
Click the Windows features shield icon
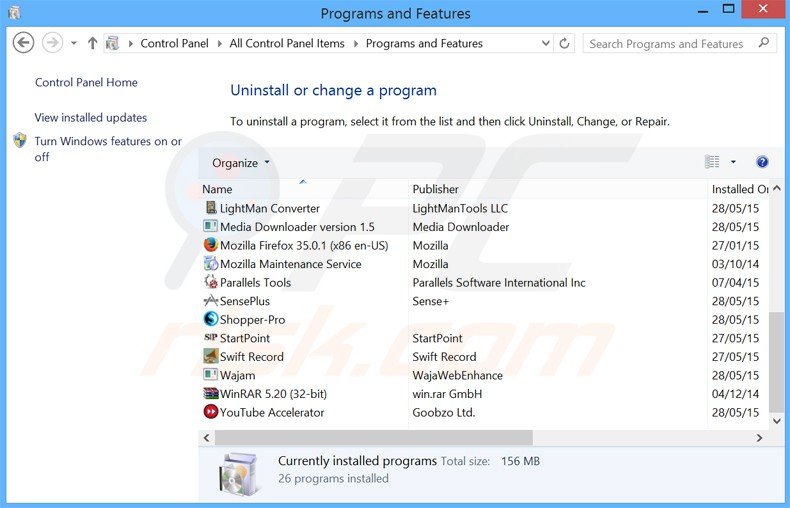point(20,140)
